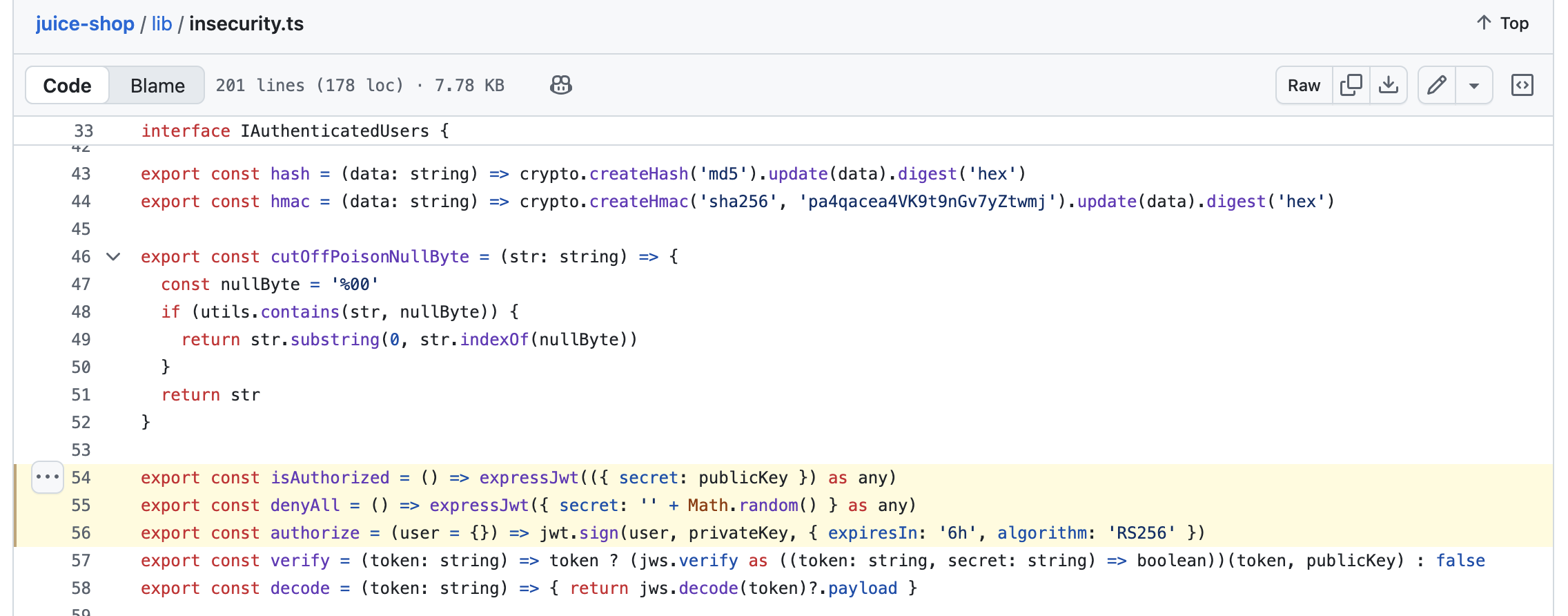Click the up arrow next to Top
Viewport: 1568px width, 616px height.
[x=1483, y=23]
